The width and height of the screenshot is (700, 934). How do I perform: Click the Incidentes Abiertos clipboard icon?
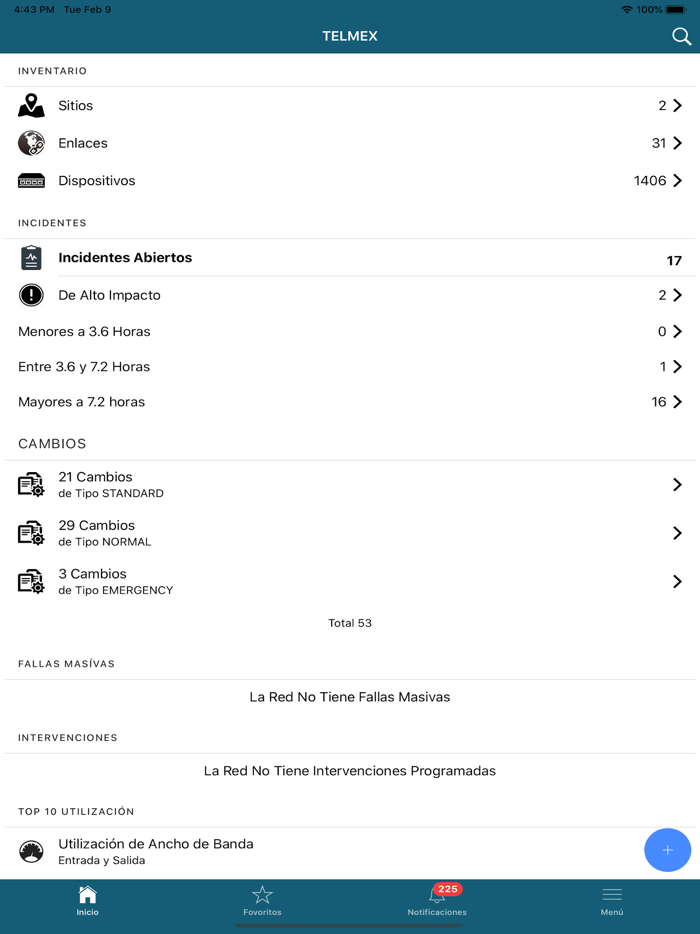coord(31,257)
